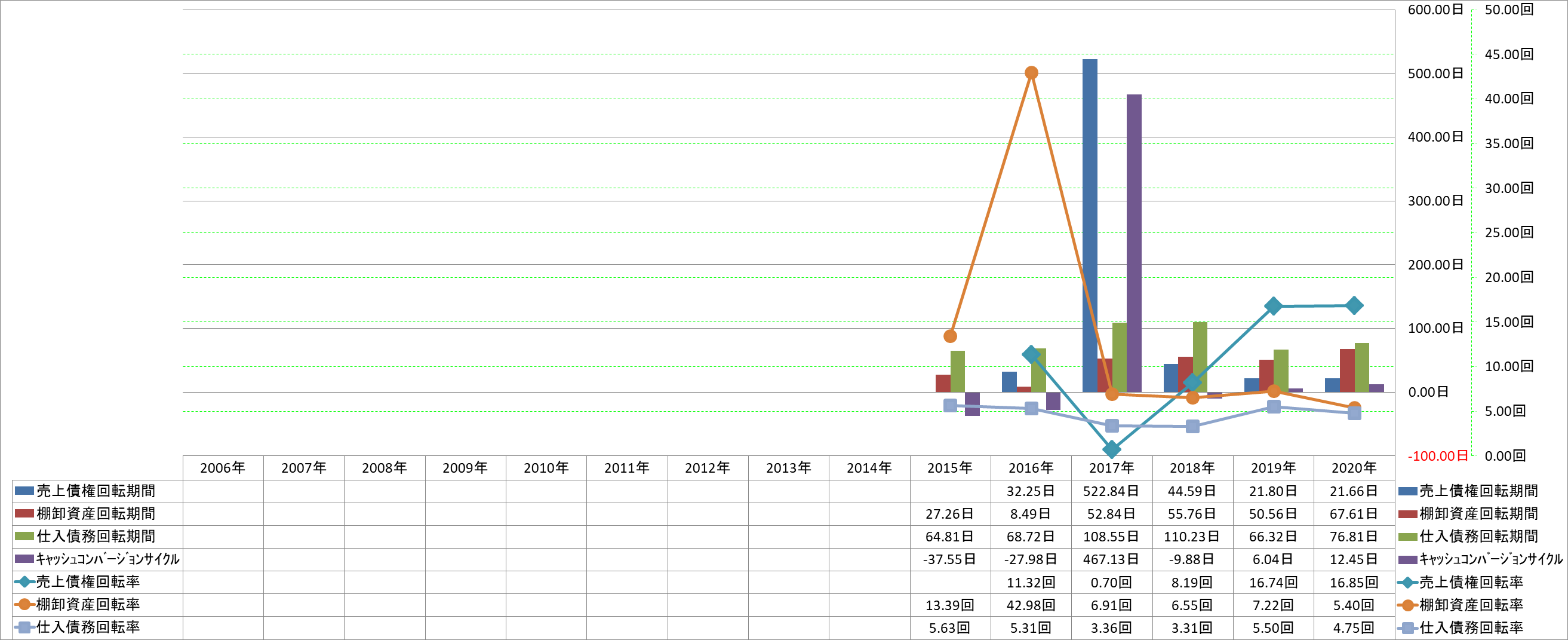
Task: Click the orange peak marker at 2016
Action: tap(1031, 72)
